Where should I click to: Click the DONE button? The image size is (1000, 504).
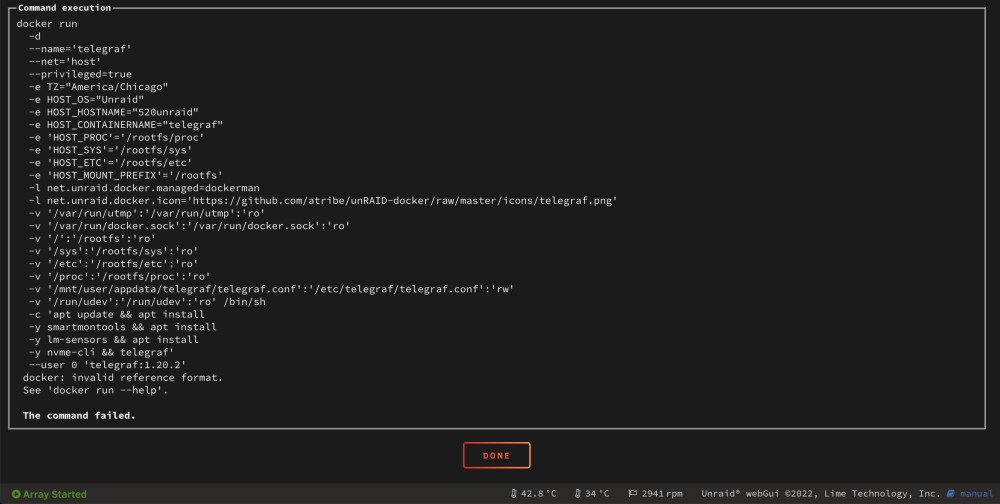click(496, 456)
